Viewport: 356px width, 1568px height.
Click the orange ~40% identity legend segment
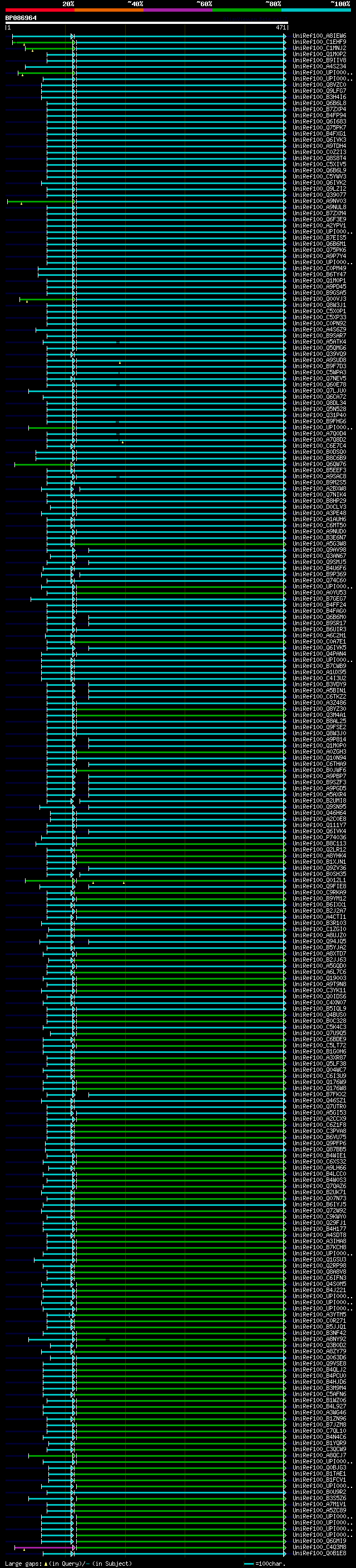(109, 10)
